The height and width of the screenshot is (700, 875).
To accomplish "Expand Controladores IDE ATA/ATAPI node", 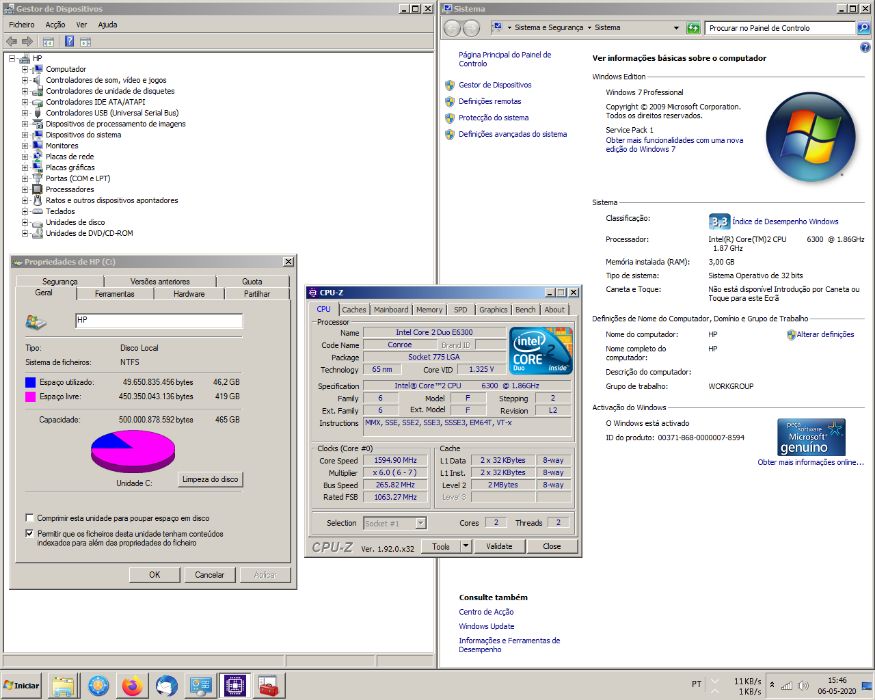I will (25, 102).
